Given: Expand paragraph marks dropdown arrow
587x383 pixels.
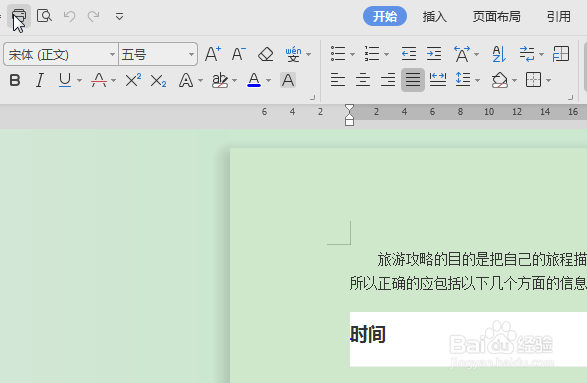Looking at the screenshot, I should coord(541,55).
